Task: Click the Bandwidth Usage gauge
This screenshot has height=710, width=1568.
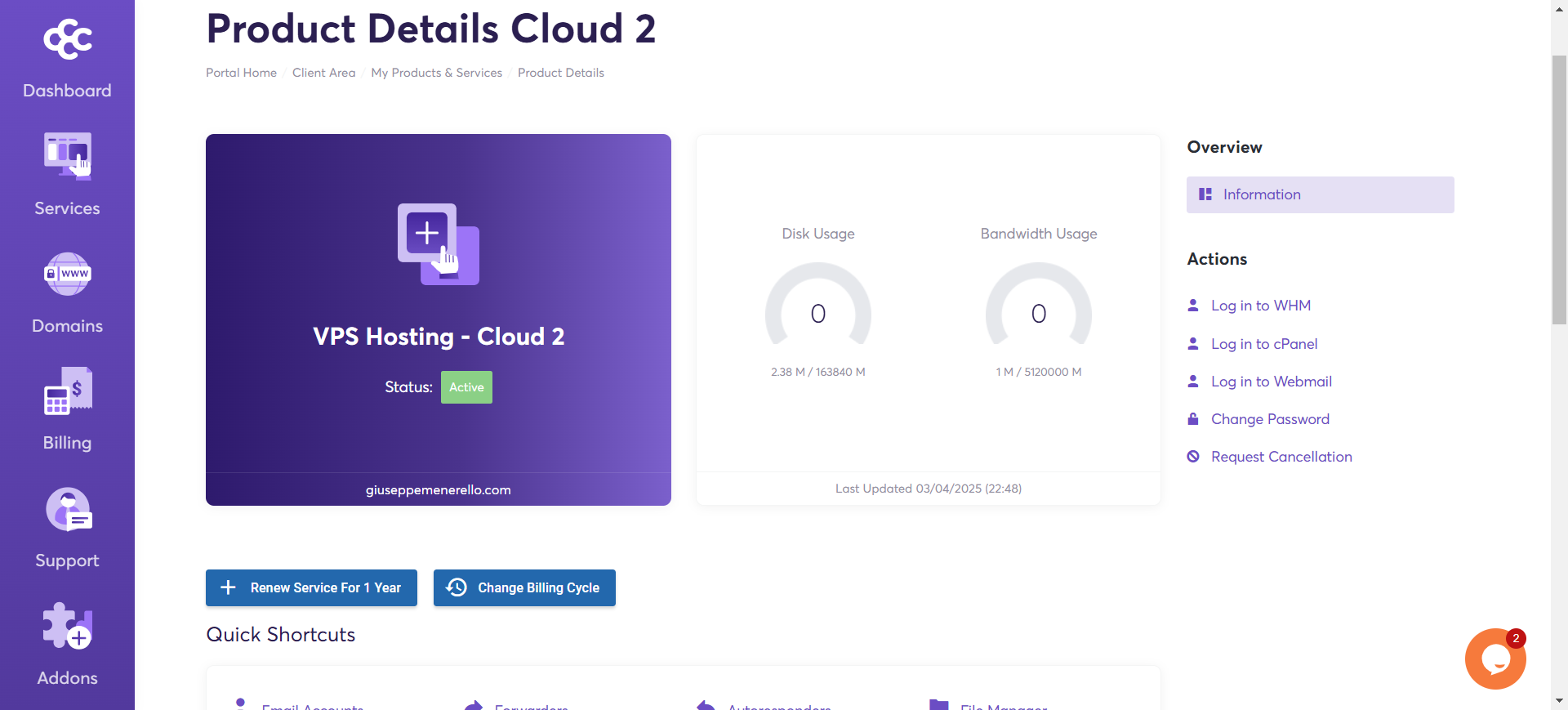Action: point(1039,304)
